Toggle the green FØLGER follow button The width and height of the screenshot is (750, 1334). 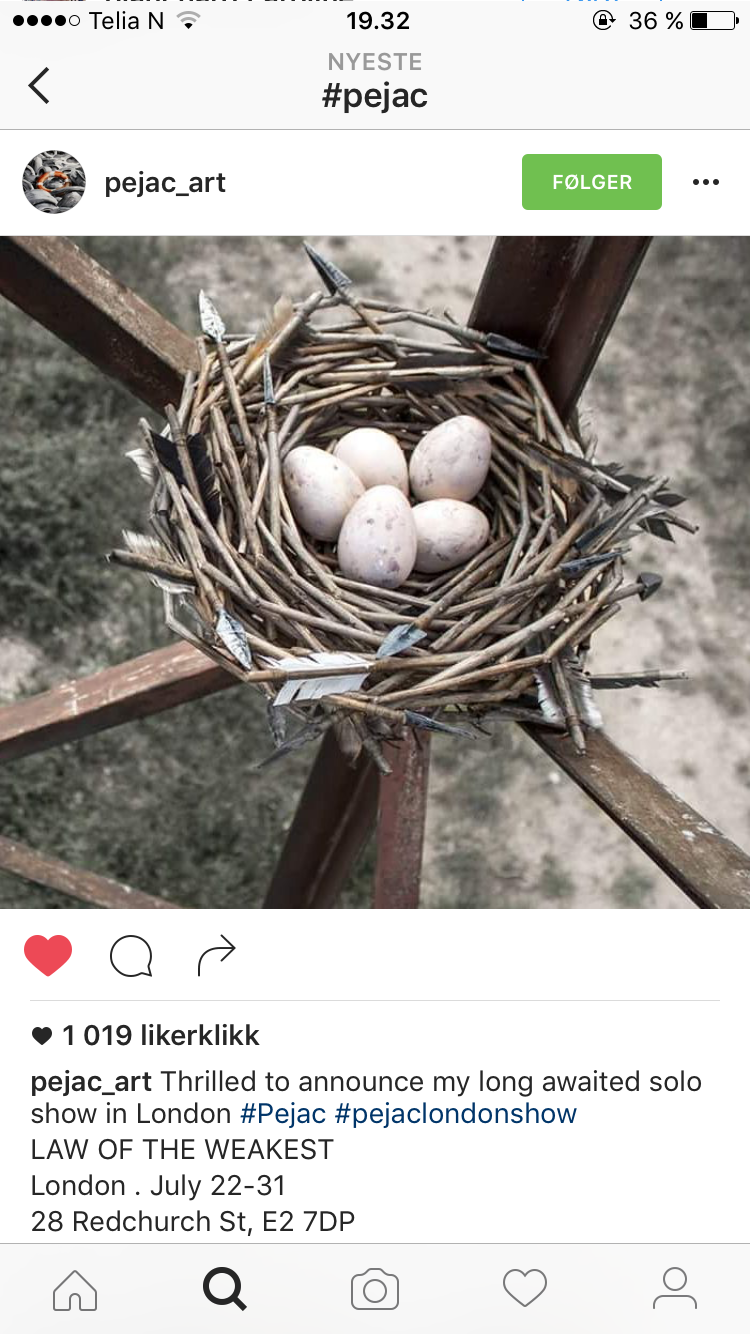(592, 182)
